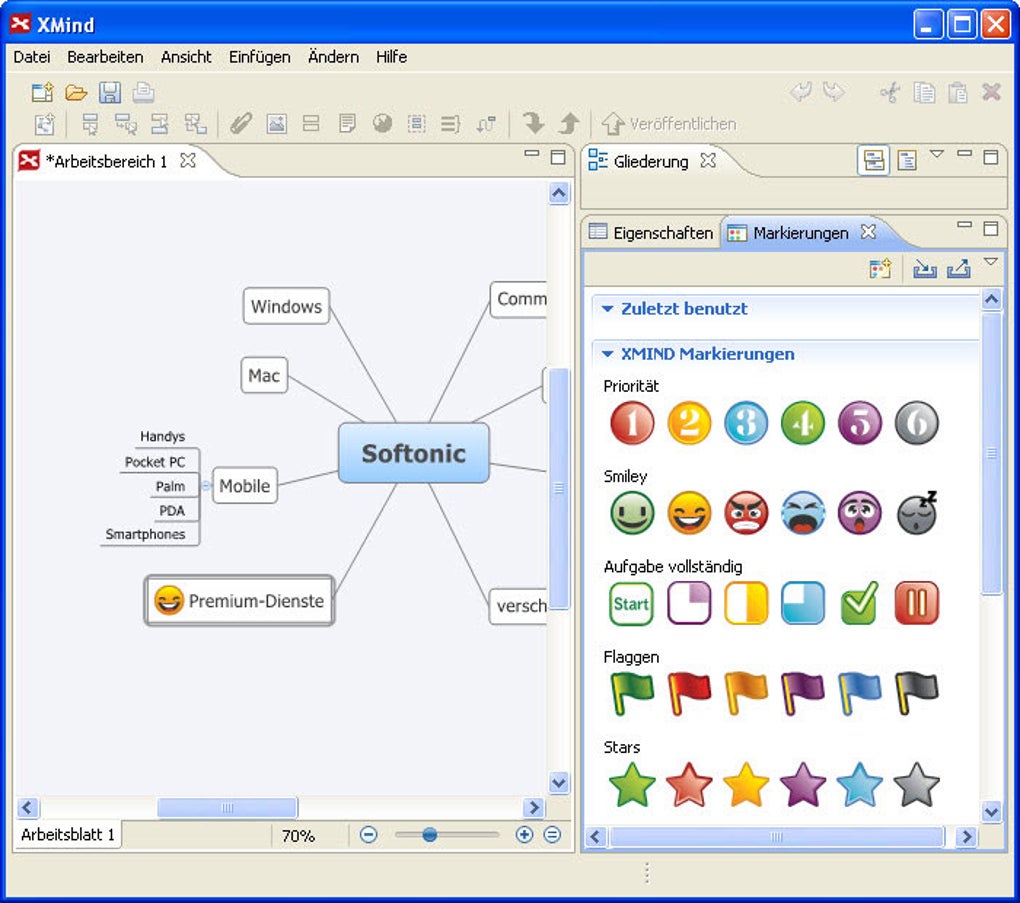Collapse the Zuletzt benutzt section
This screenshot has height=903, width=1020.
point(608,308)
